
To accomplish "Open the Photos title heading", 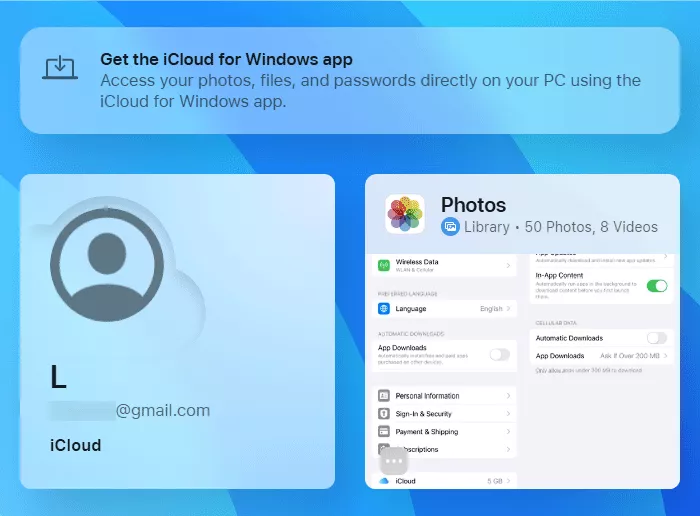I will 473,205.
